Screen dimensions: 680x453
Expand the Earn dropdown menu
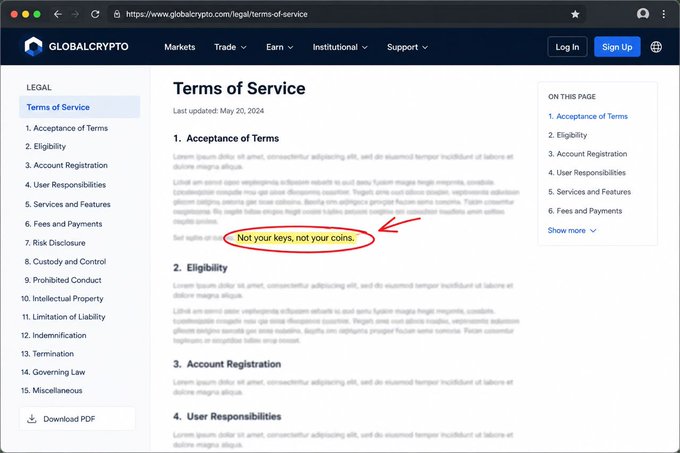click(280, 47)
